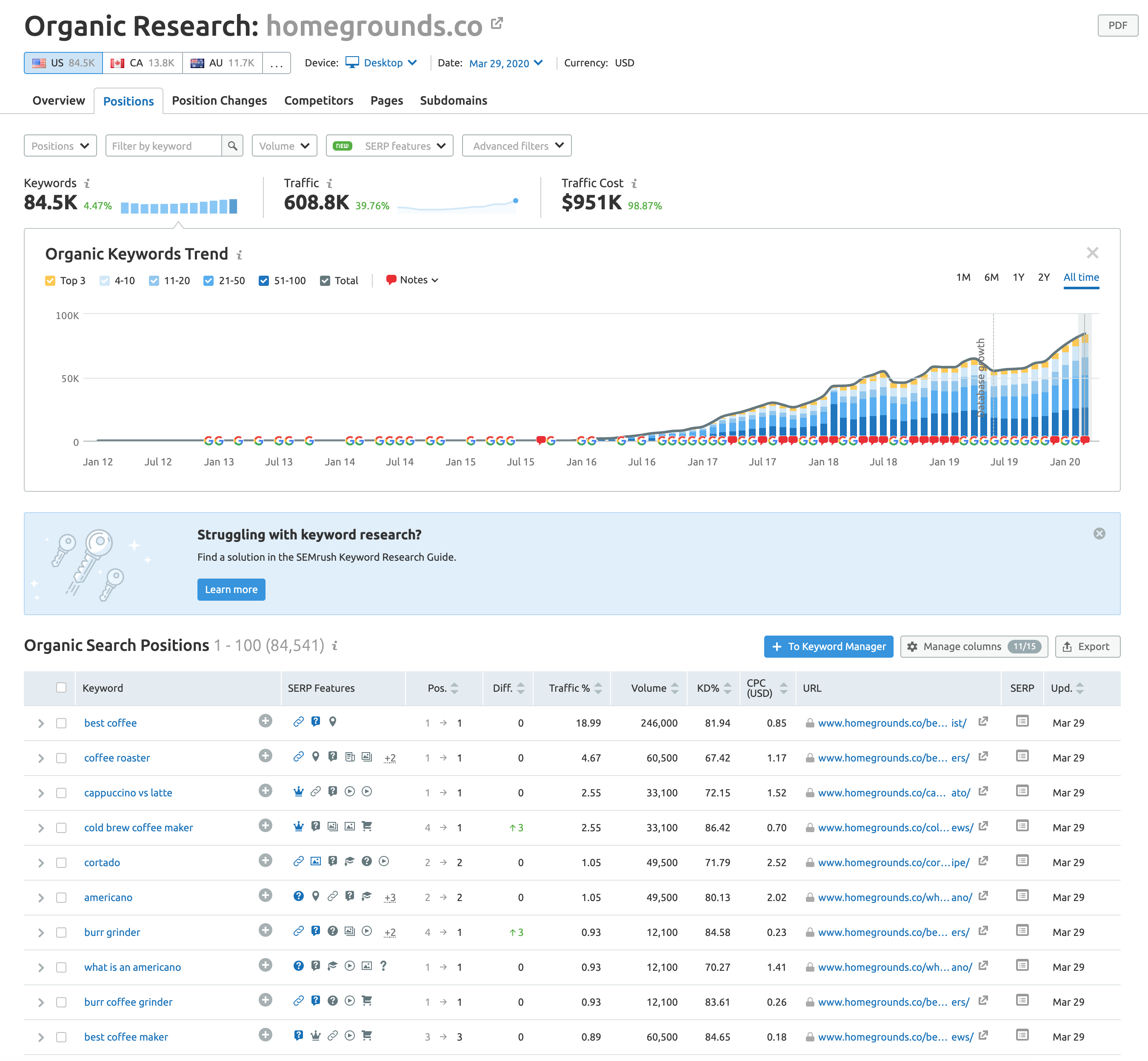Click the search magnifier in keyword filter
This screenshot has width=1148, height=1061.
(x=232, y=146)
